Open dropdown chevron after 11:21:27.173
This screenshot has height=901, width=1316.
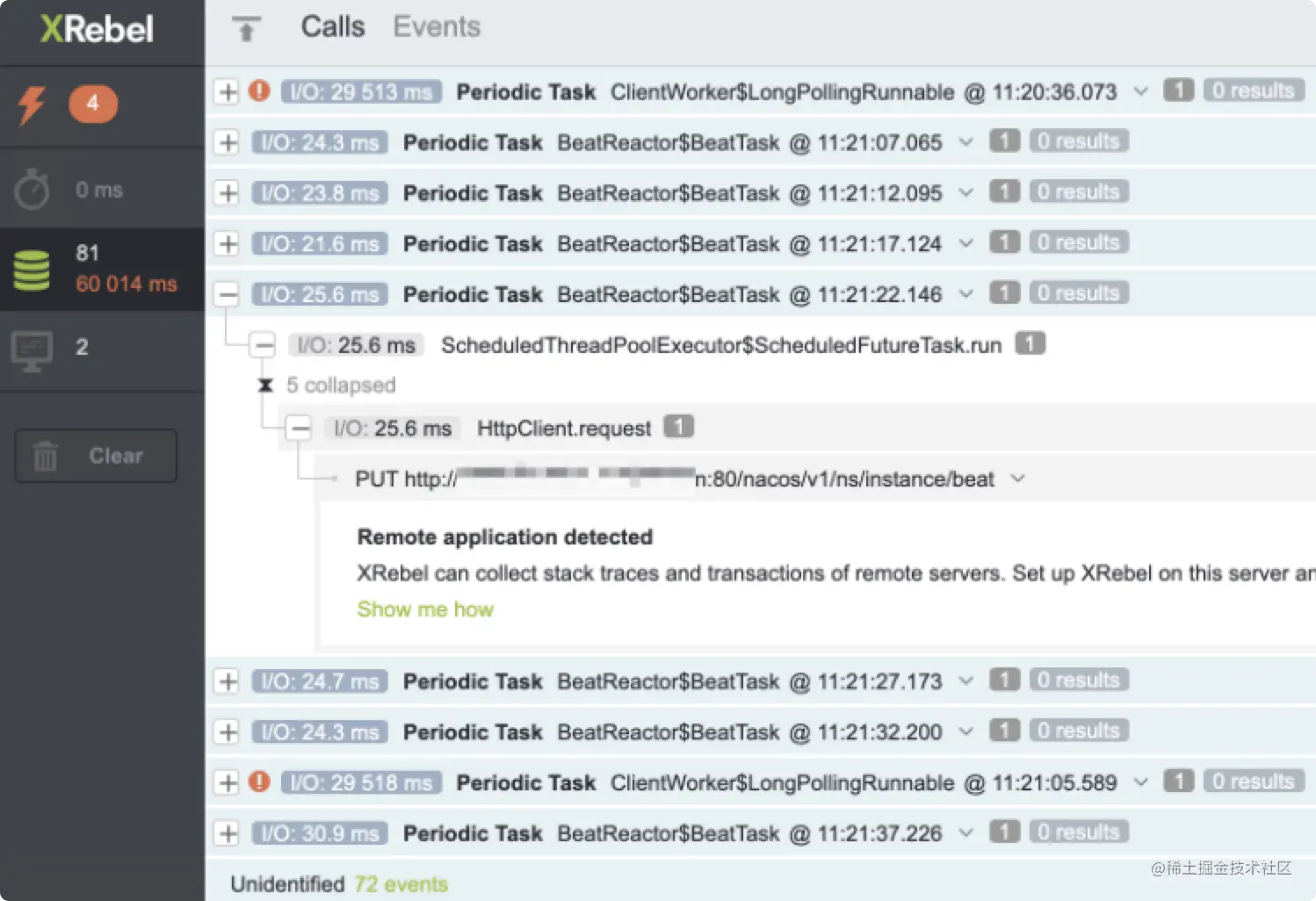pyautogui.click(x=965, y=681)
